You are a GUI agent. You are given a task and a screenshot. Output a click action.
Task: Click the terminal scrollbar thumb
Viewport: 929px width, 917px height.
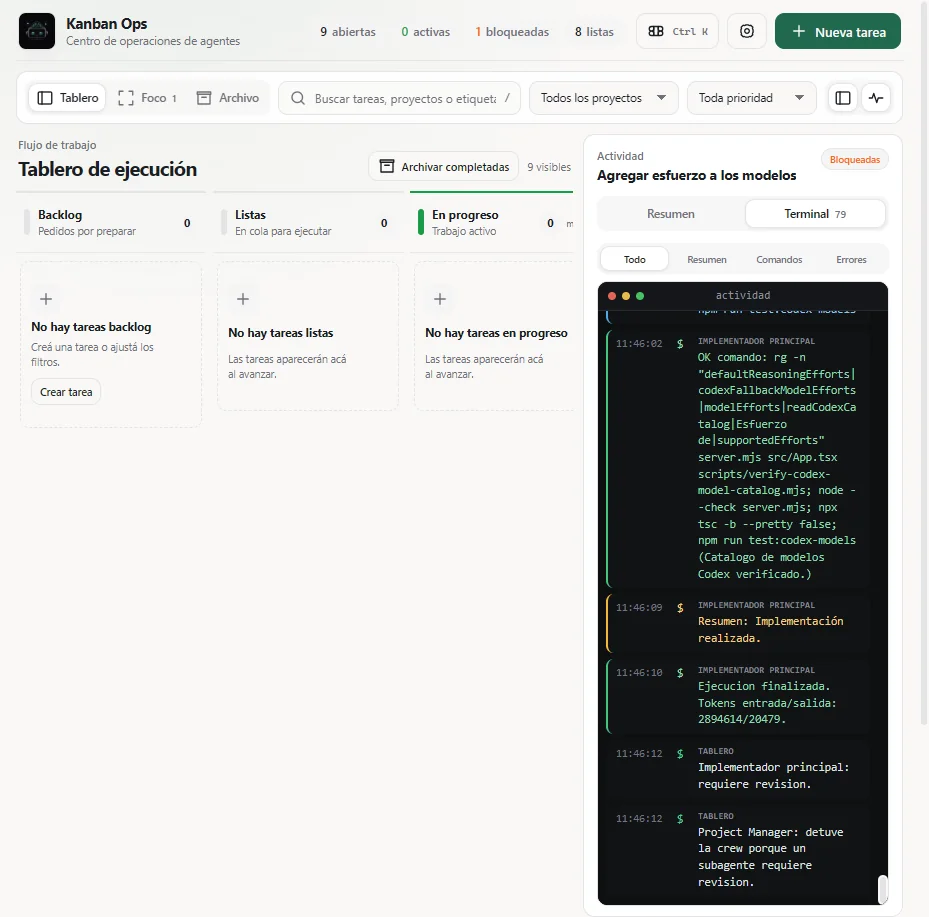coord(882,889)
